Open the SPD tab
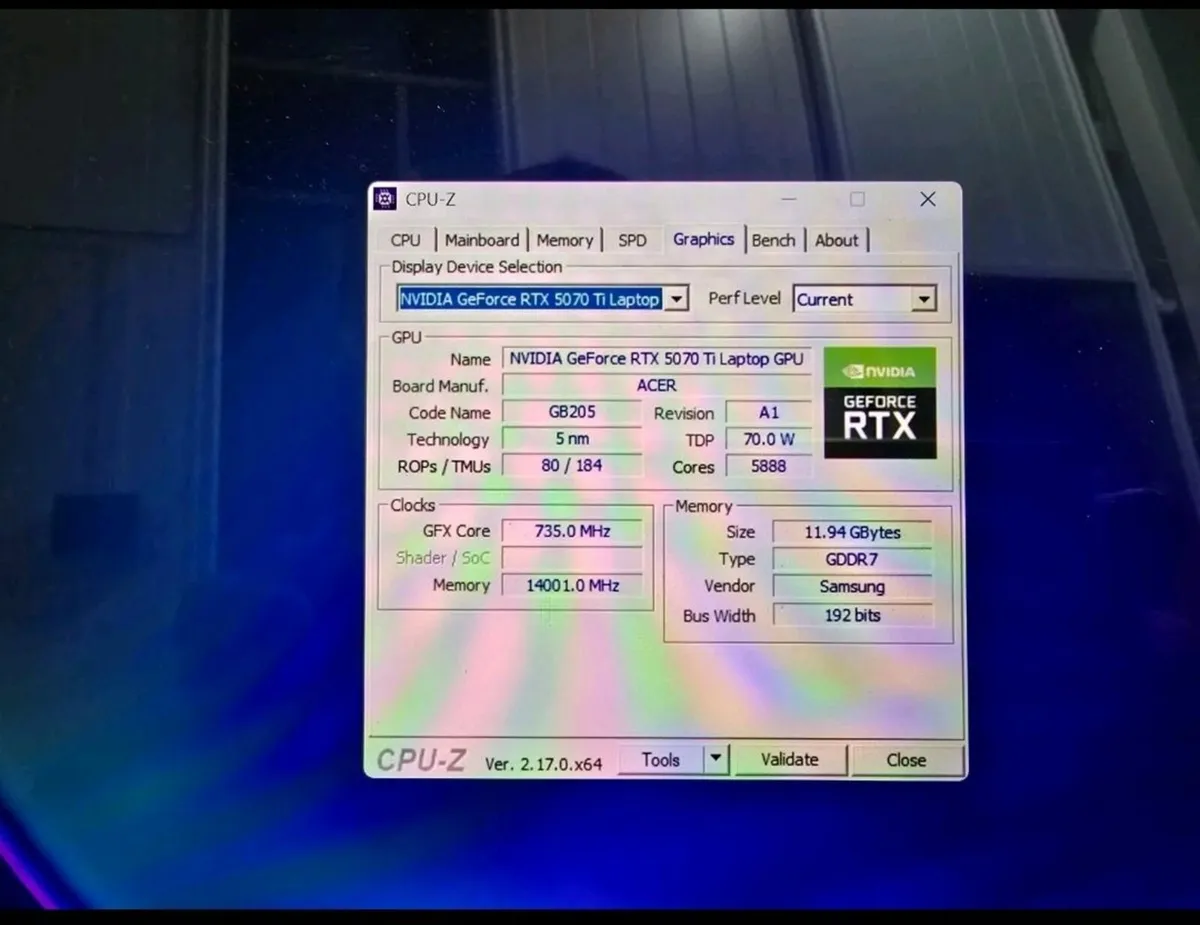1200x925 pixels. point(631,240)
